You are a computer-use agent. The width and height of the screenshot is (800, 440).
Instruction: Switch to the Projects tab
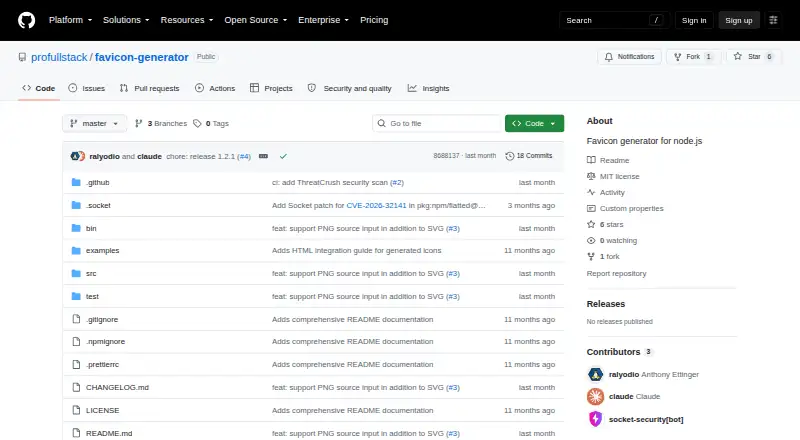coord(271,88)
